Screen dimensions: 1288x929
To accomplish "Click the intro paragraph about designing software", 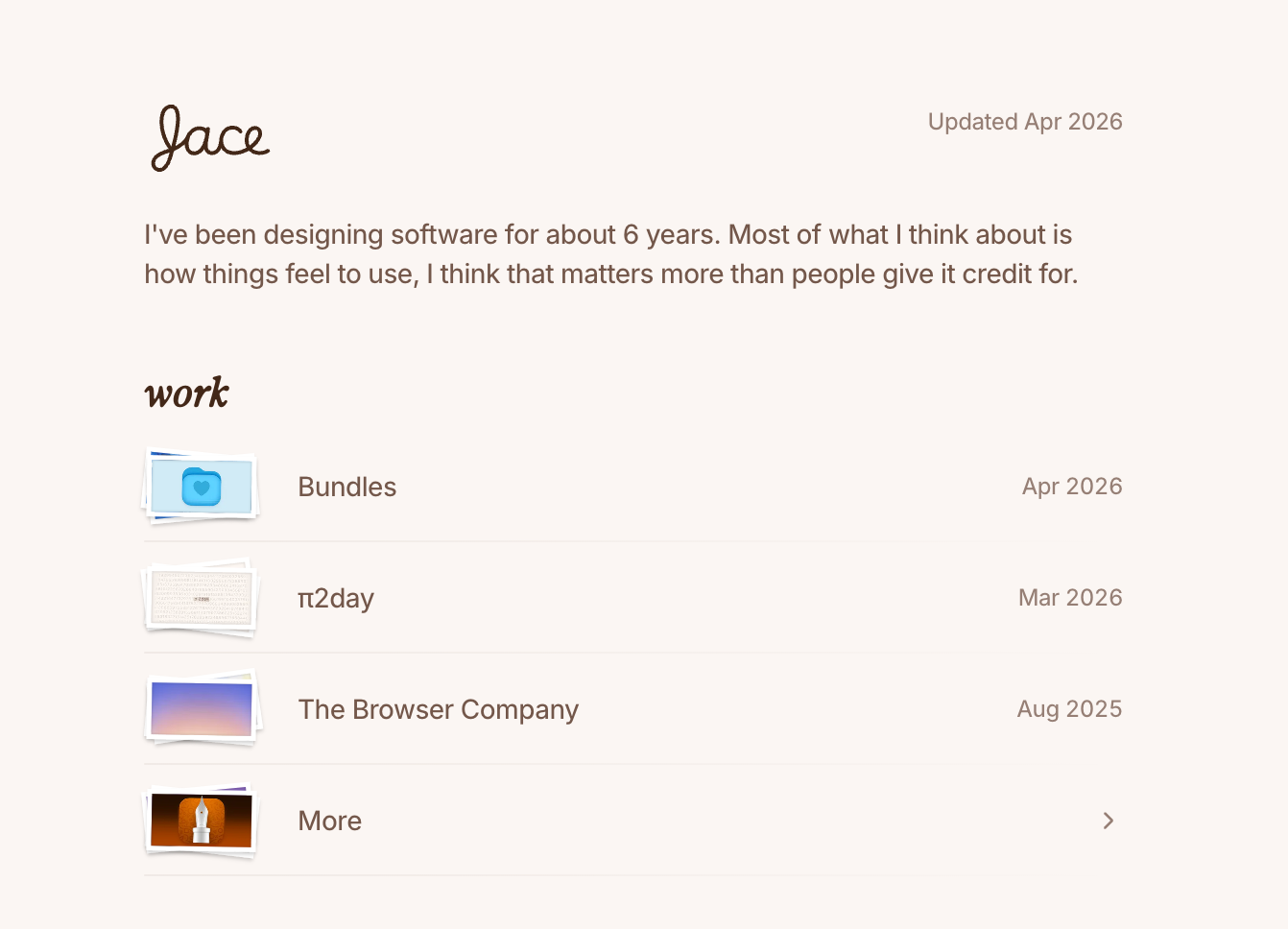I will click(611, 254).
